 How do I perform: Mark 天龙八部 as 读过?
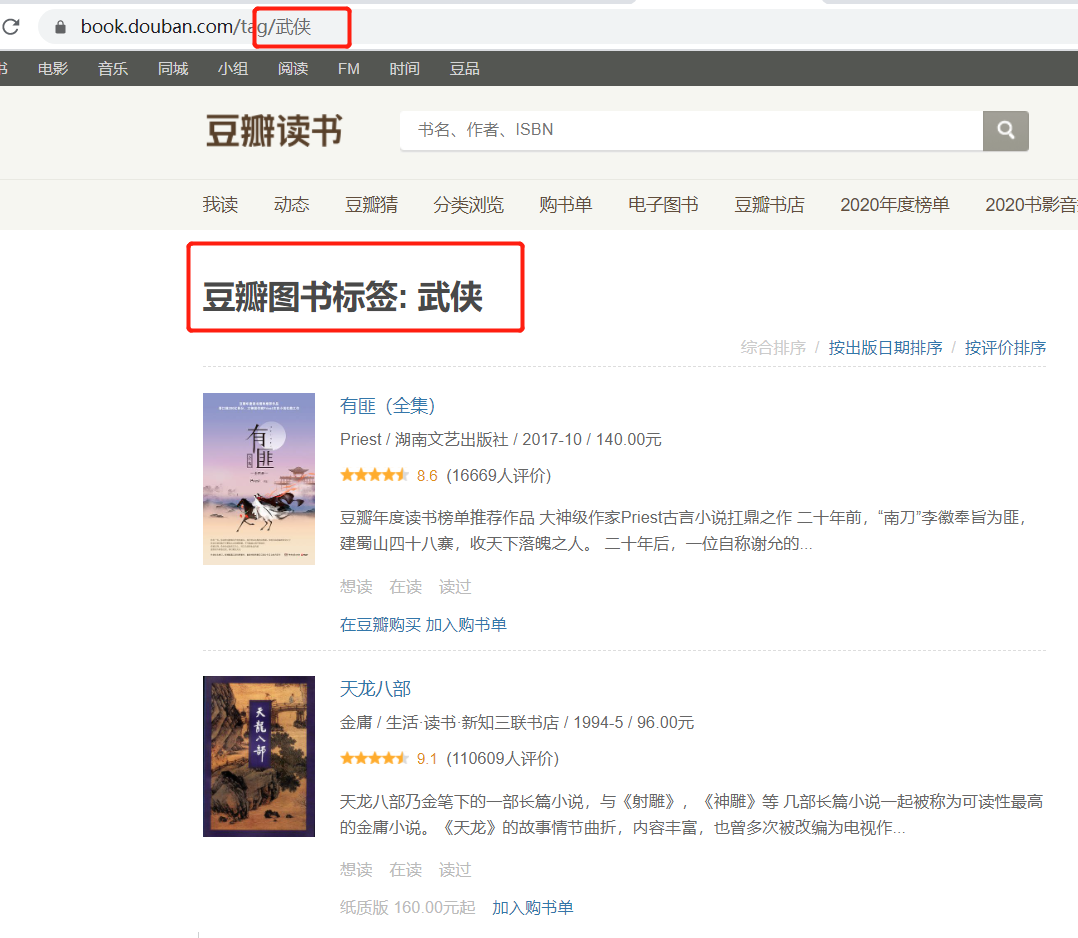(455, 870)
